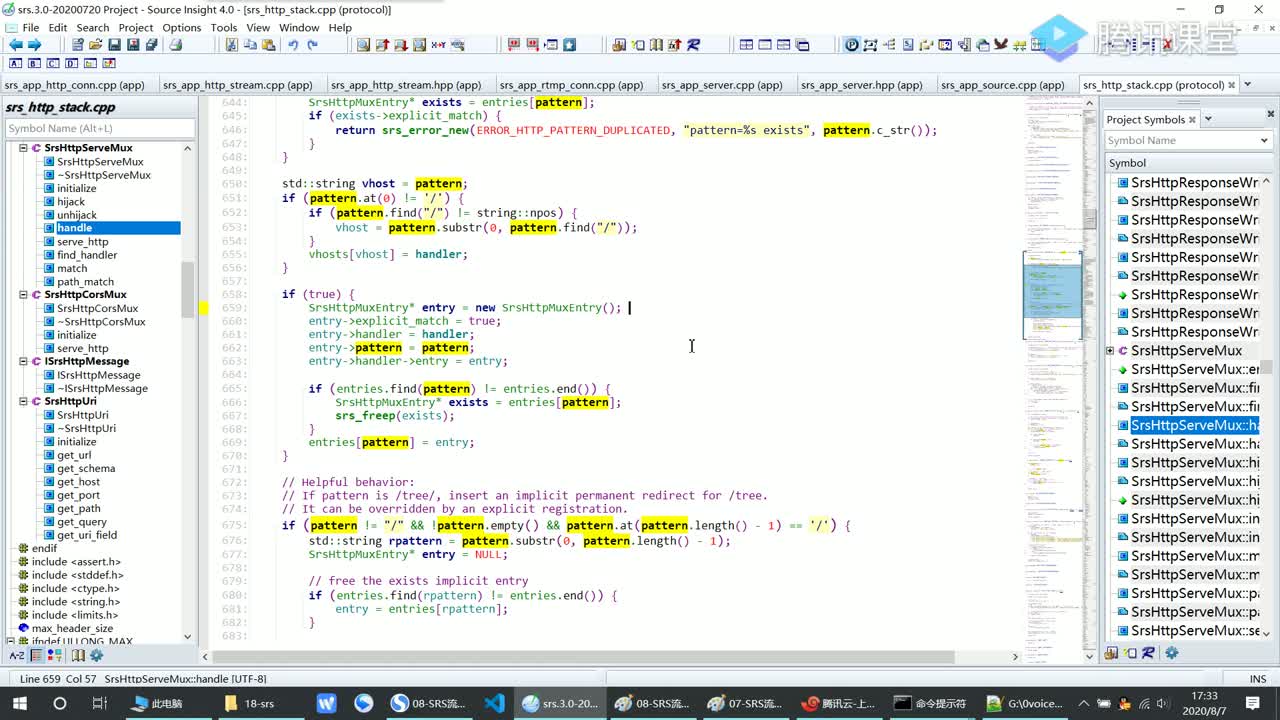Go back with the blue left arrow

click(15, 45)
